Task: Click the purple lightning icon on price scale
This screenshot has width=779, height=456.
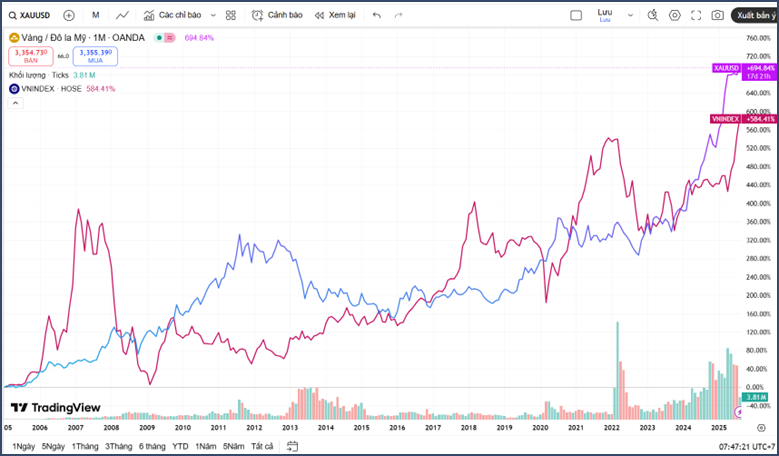Action: (740, 412)
